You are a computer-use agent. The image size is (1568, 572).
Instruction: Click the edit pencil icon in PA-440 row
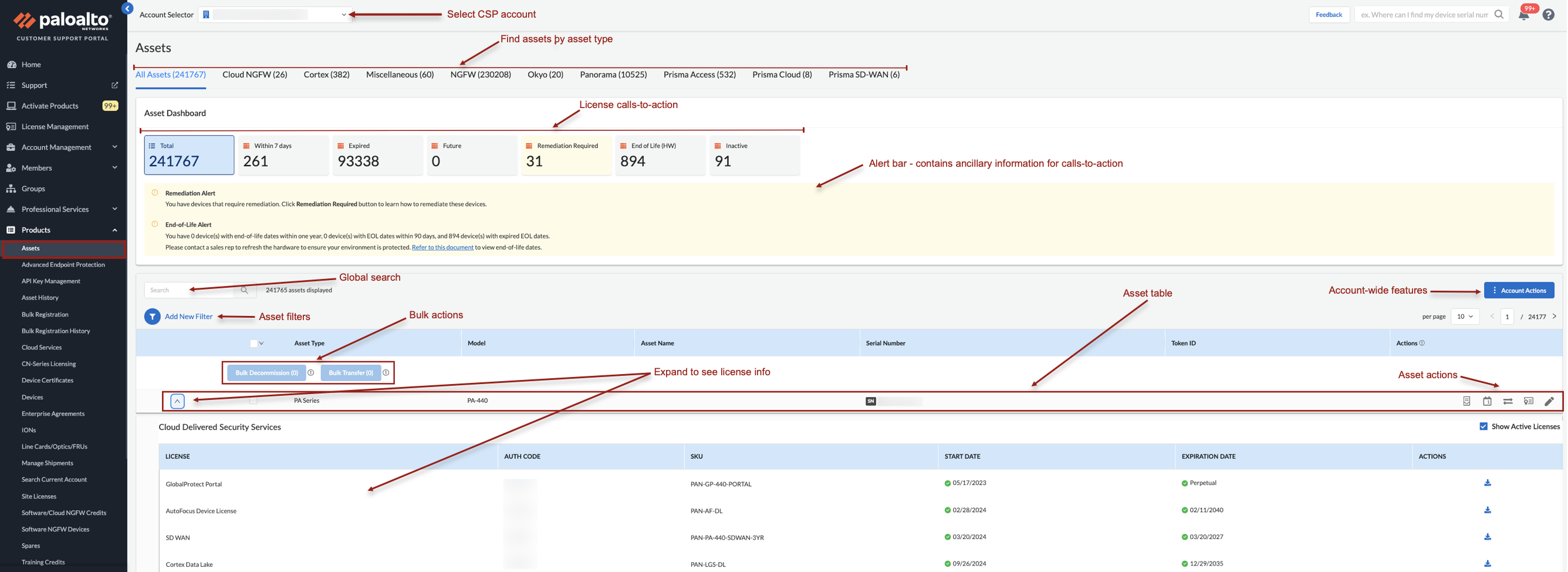click(x=1549, y=401)
